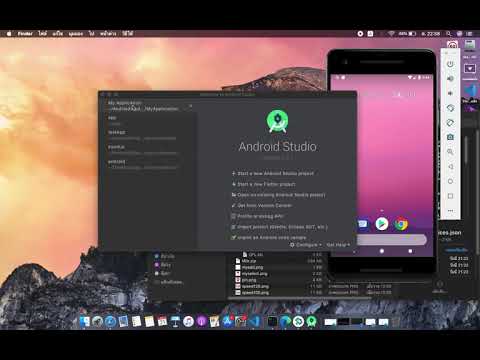
Task: Click the emulator volume down icon
Action: [450, 93]
